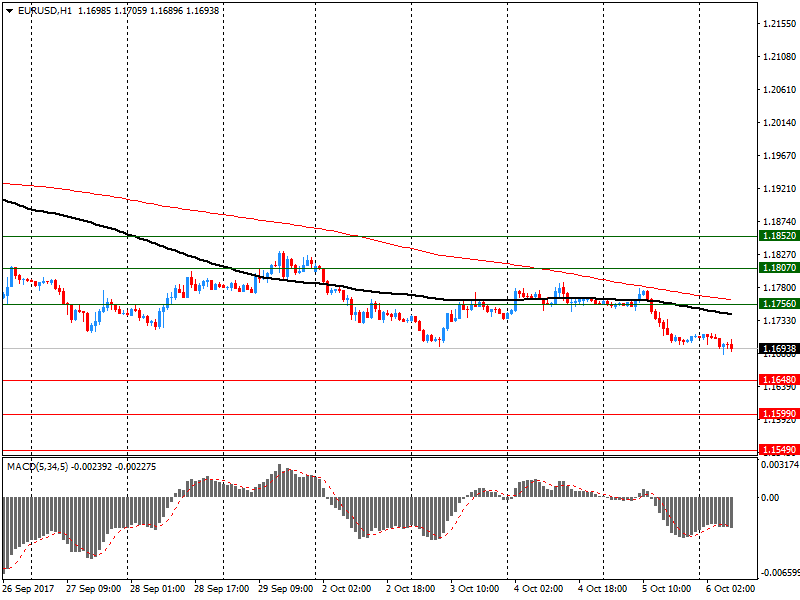The image size is (800, 600).
Task: Click the 5 Oct 10:00 time label
Action: (x=667, y=589)
